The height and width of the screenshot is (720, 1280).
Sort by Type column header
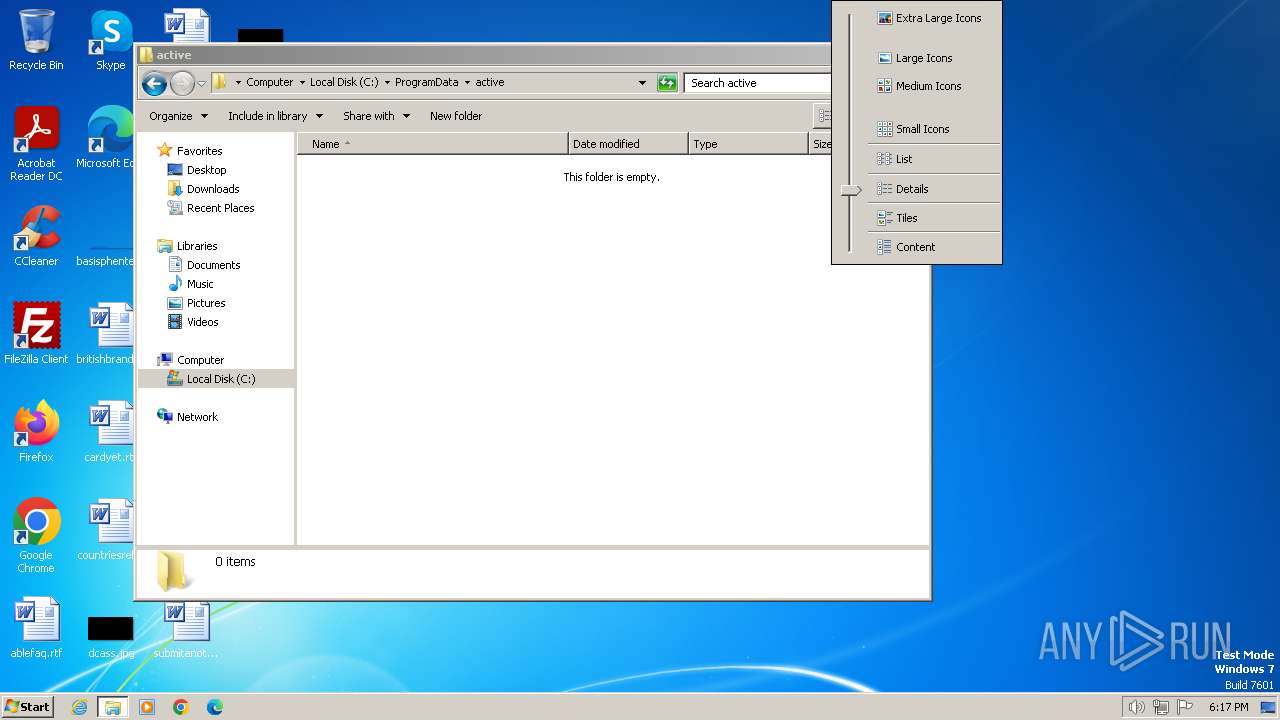[x=748, y=144]
